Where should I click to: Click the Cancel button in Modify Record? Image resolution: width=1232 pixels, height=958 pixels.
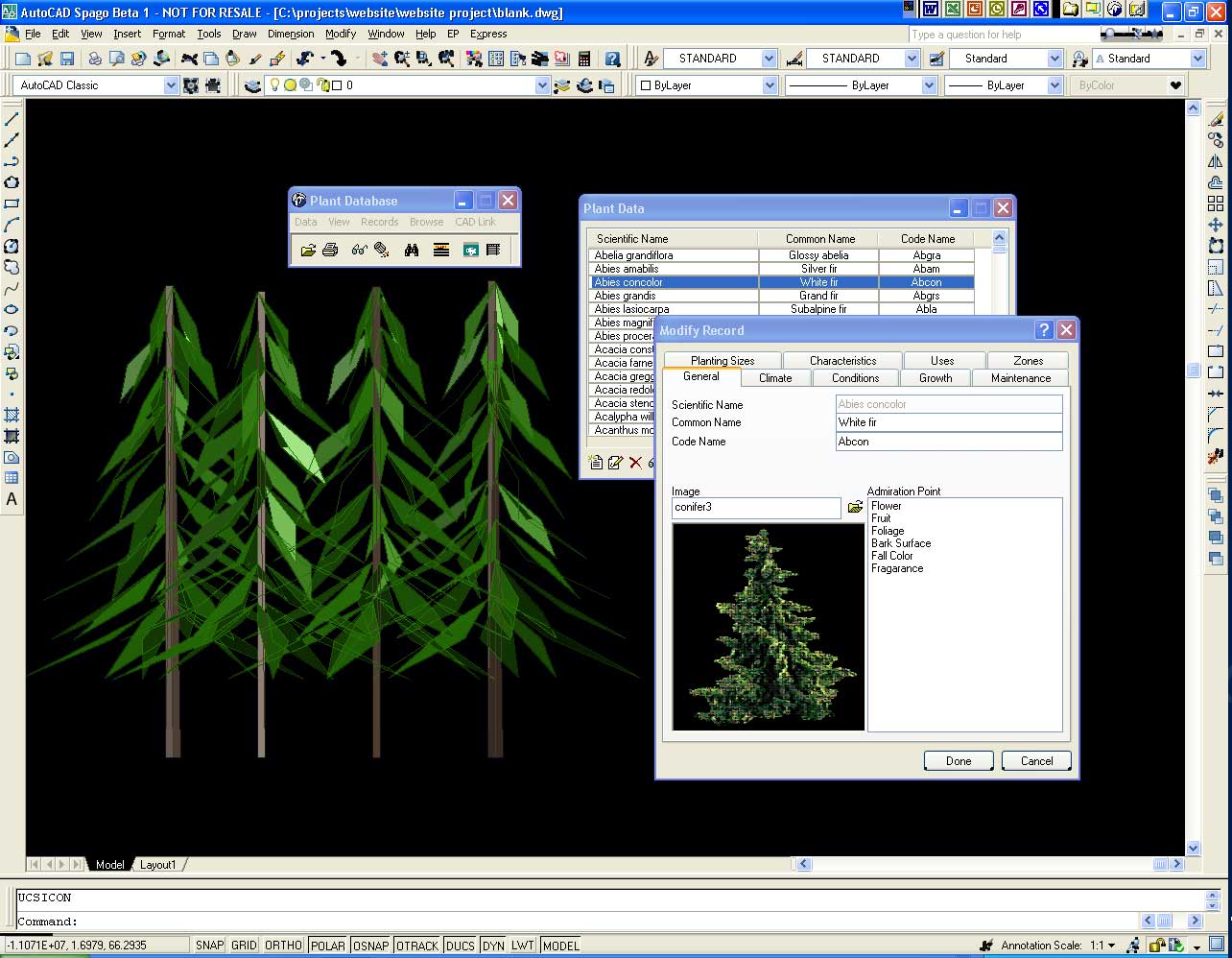tap(1036, 761)
